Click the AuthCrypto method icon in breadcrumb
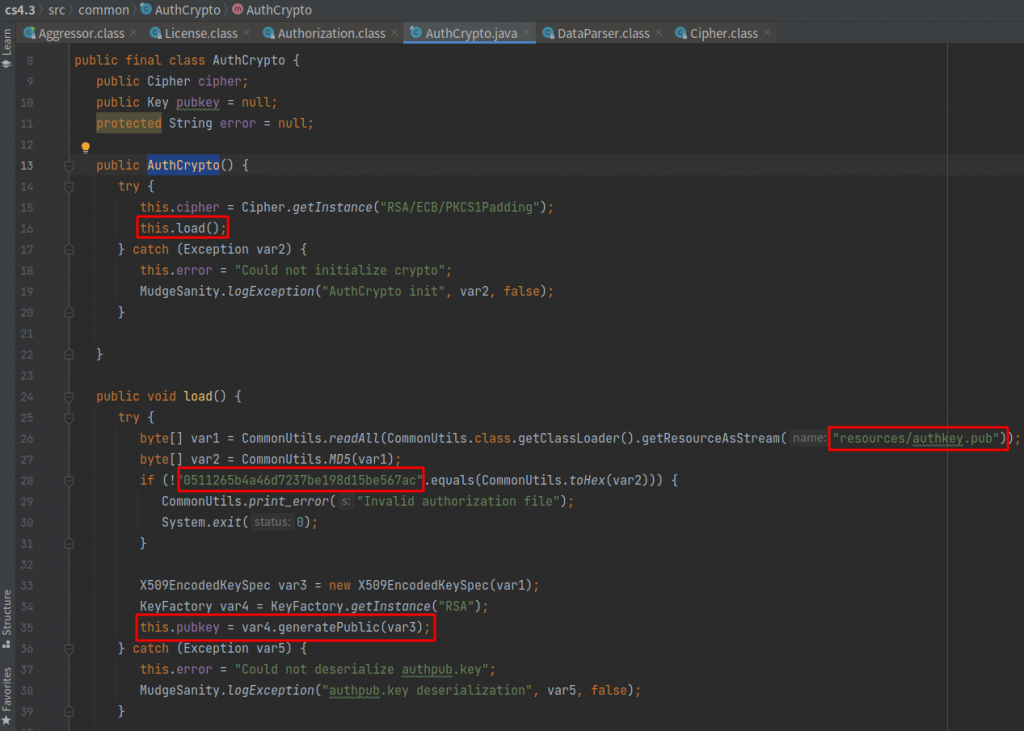 [x=236, y=10]
